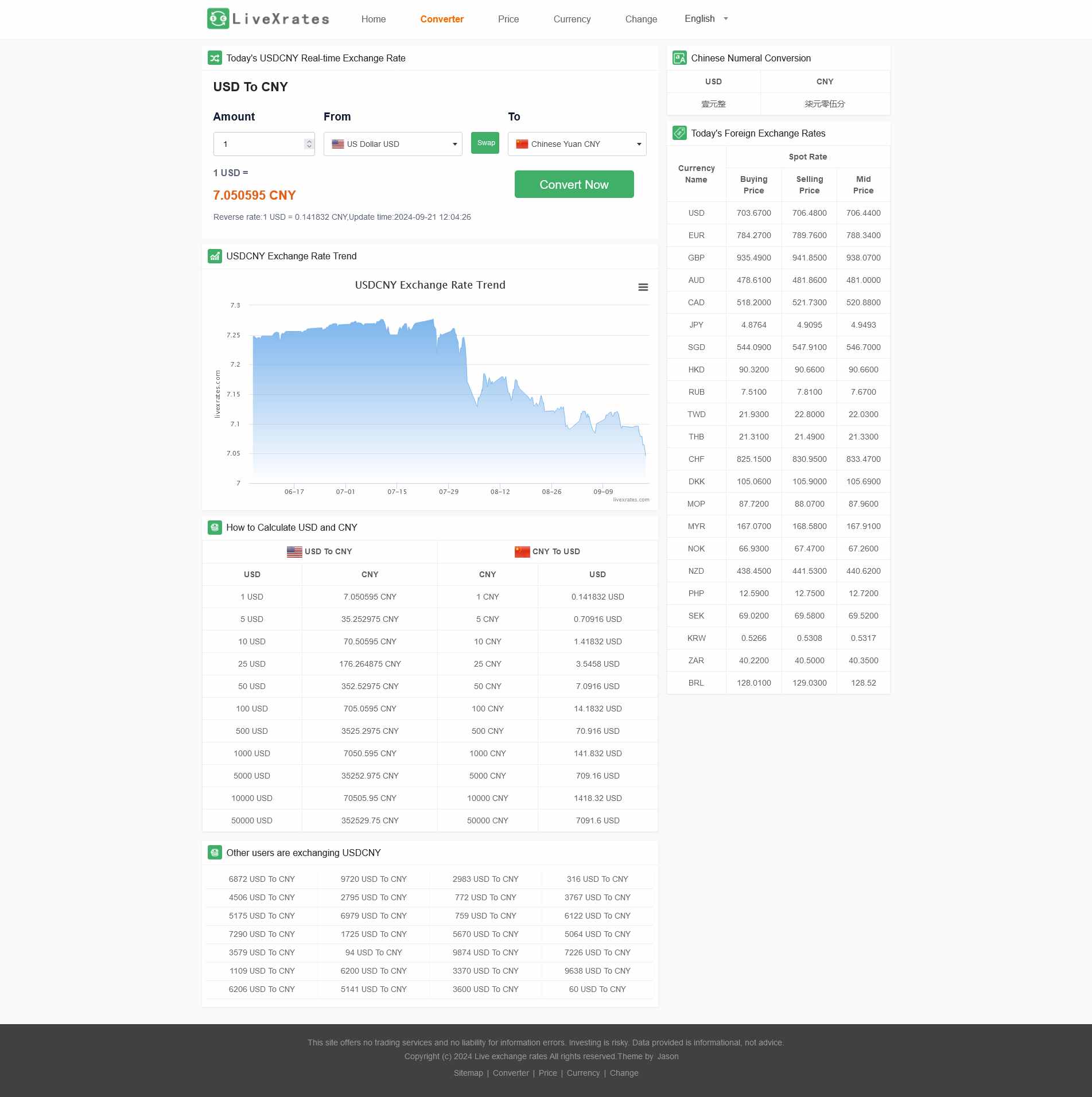The height and width of the screenshot is (1097, 1092).
Task: Click the icon beside Other users are exchanging USDCNY
Action: tap(215, 853)
